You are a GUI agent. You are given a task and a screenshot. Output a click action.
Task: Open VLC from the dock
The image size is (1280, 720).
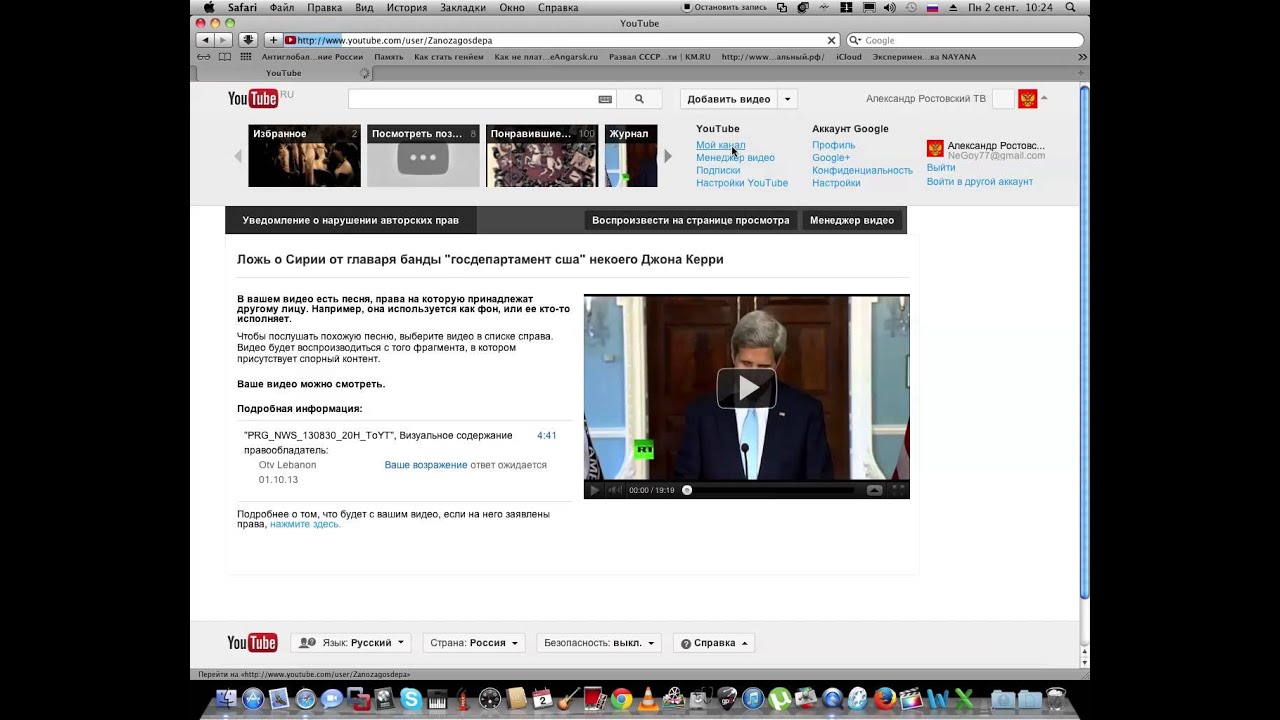648,699
